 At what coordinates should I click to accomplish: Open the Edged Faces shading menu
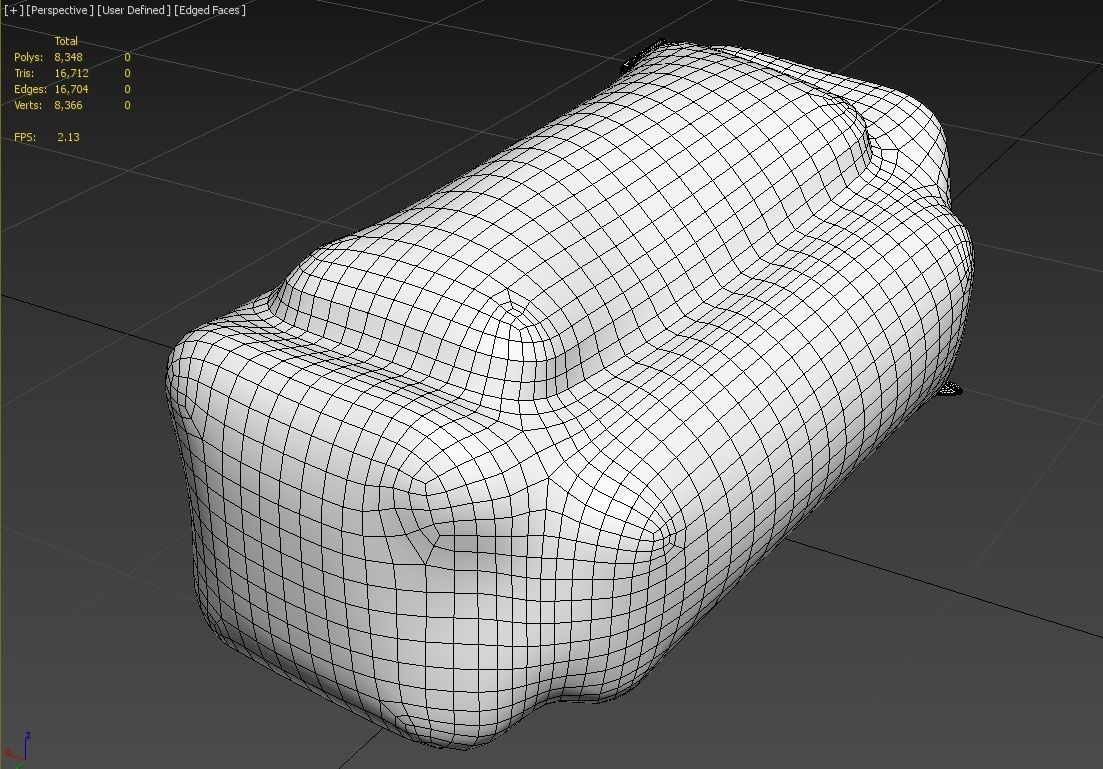[x=210, y=11]
